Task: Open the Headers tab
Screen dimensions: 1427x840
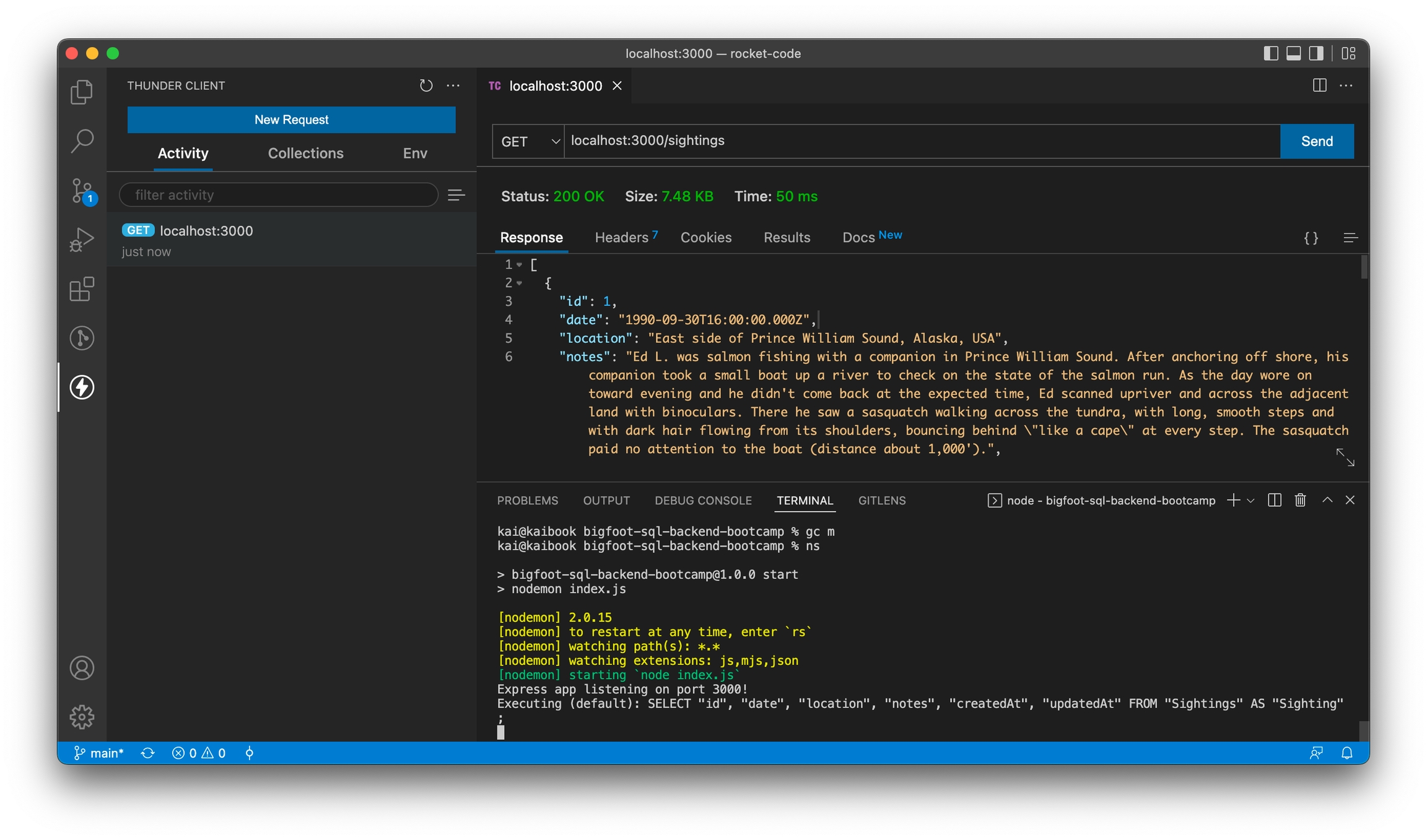Action: pos(626,238)
